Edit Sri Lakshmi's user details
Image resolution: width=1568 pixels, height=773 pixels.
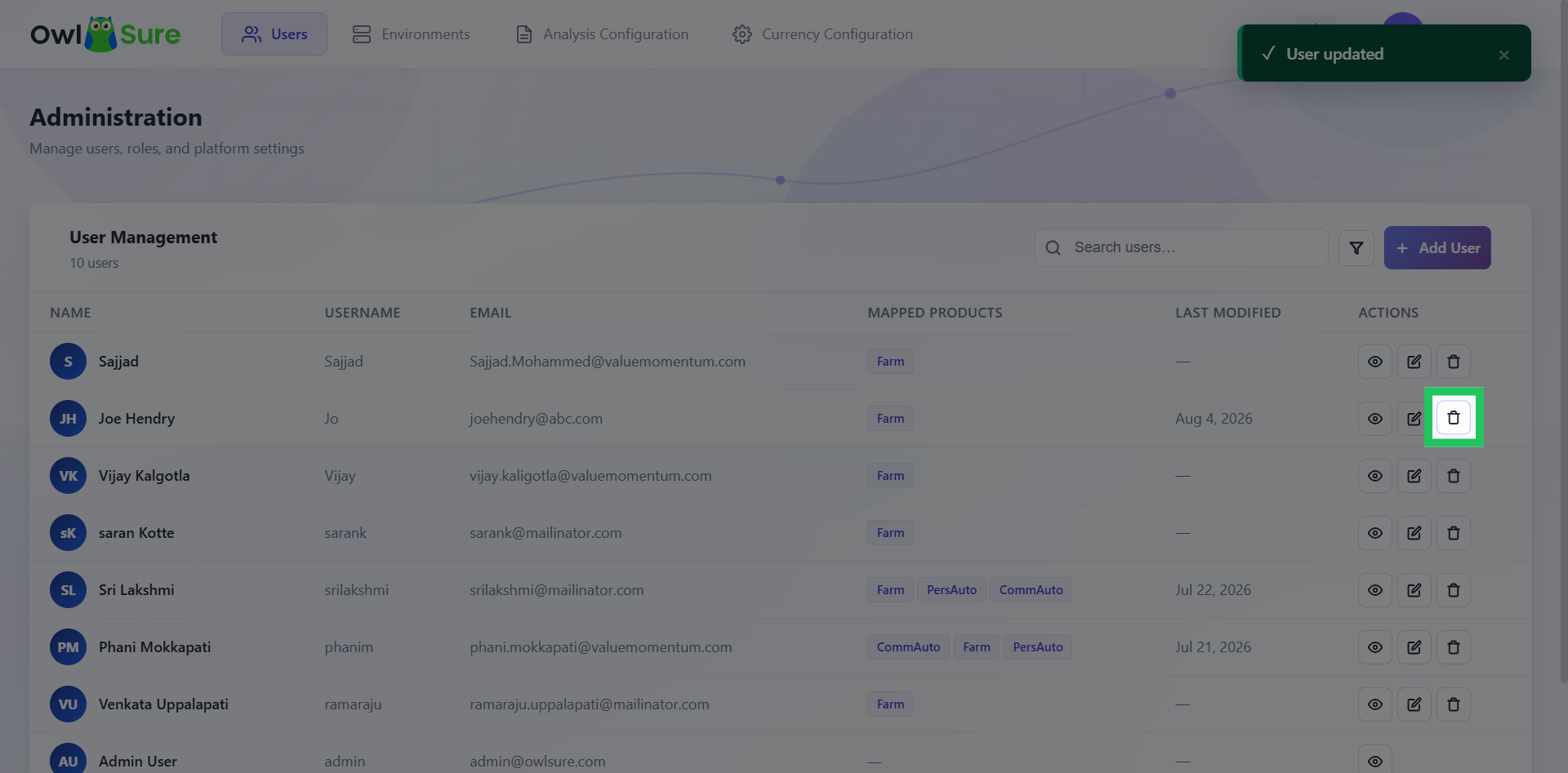pos(1414,590)
